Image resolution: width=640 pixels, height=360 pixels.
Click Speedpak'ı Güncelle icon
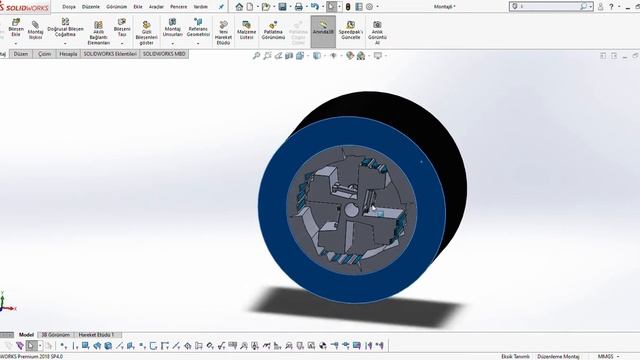(x=351, y=25)
